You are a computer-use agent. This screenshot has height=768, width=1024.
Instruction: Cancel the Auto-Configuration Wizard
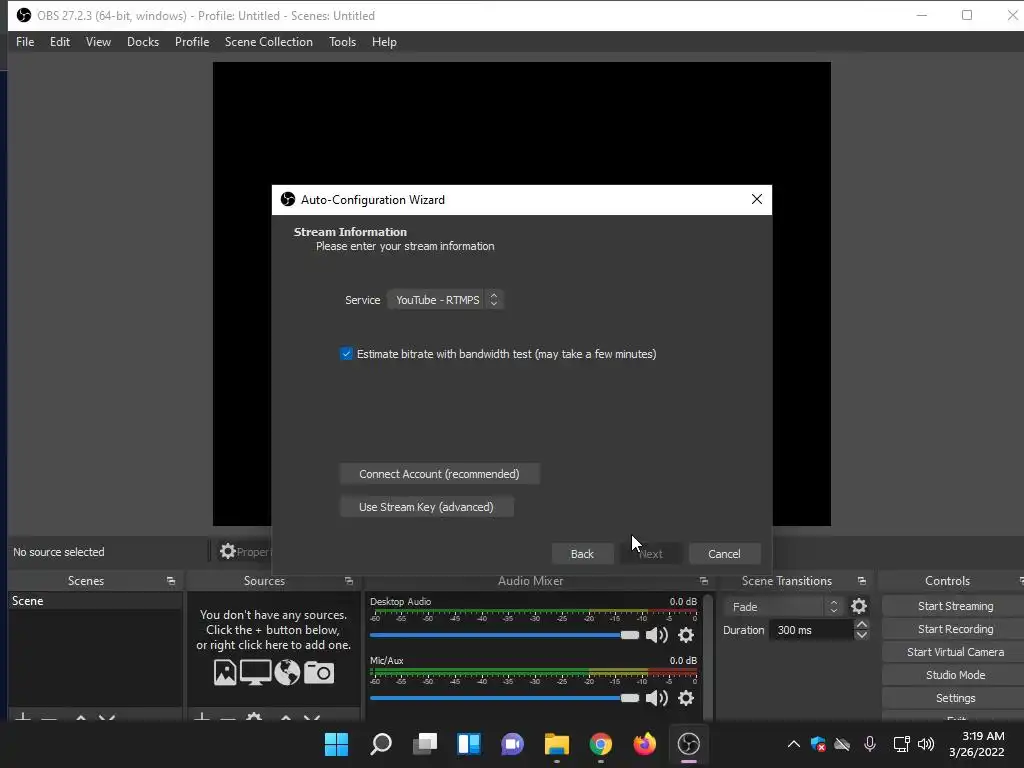click(724, 554)
